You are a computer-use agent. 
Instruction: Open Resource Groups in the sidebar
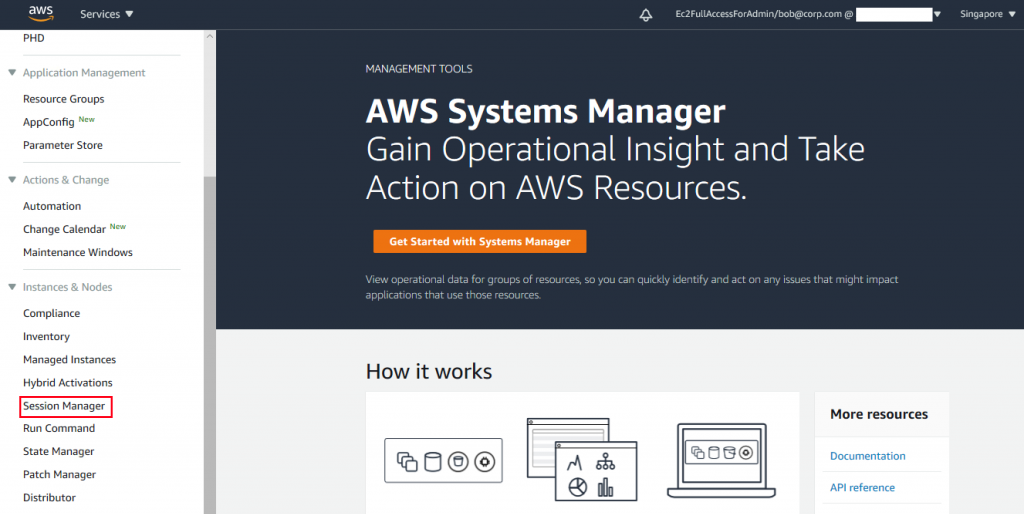pyautogui.click(x=63, y=99)
